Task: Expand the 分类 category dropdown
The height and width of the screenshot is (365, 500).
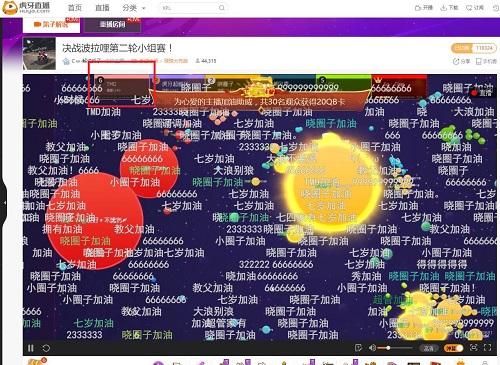Action: coord(134,8)
